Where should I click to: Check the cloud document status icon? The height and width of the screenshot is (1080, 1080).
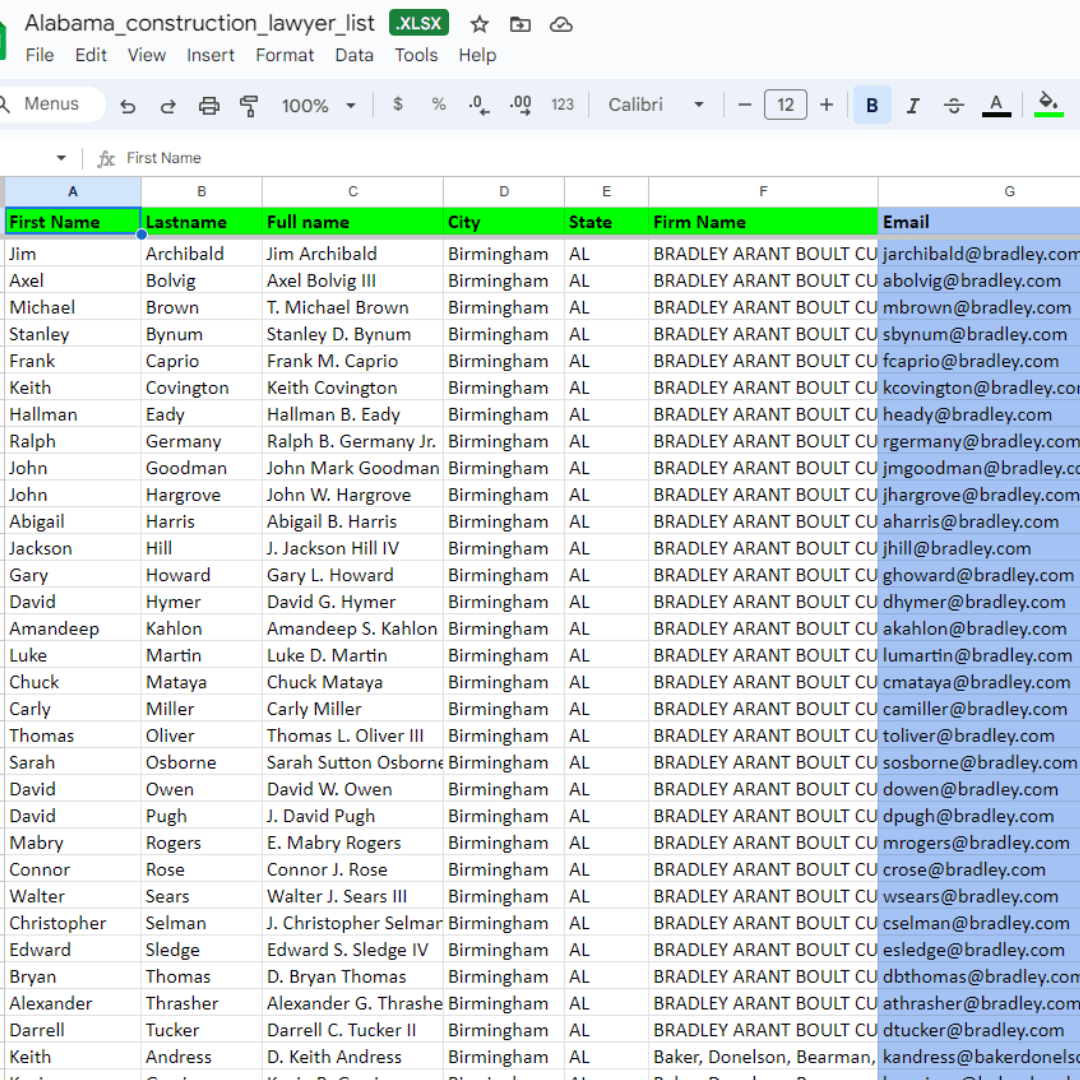click(562, 24)
